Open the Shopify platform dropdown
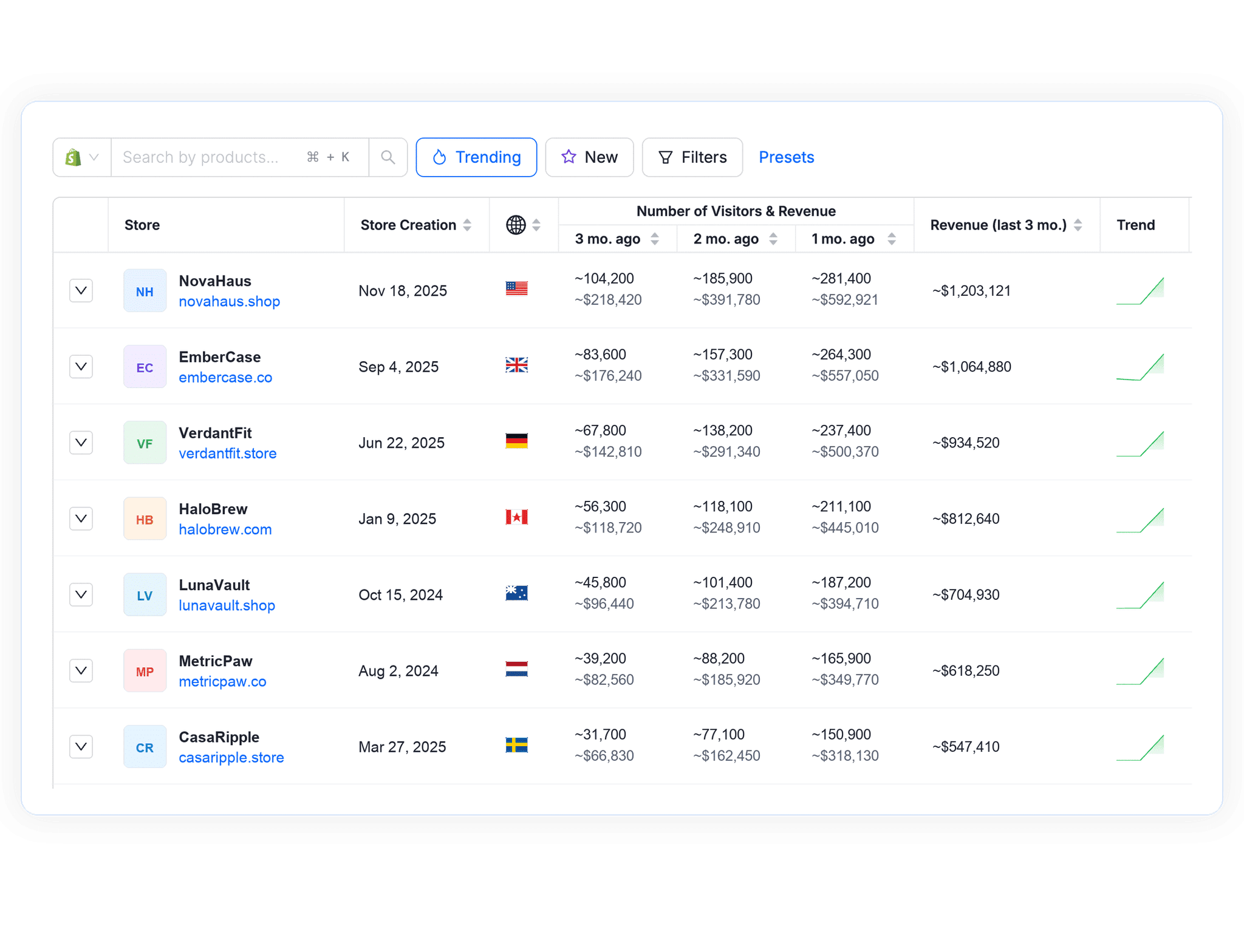The width and height of the screenshot is (1244, 952). 82,157
